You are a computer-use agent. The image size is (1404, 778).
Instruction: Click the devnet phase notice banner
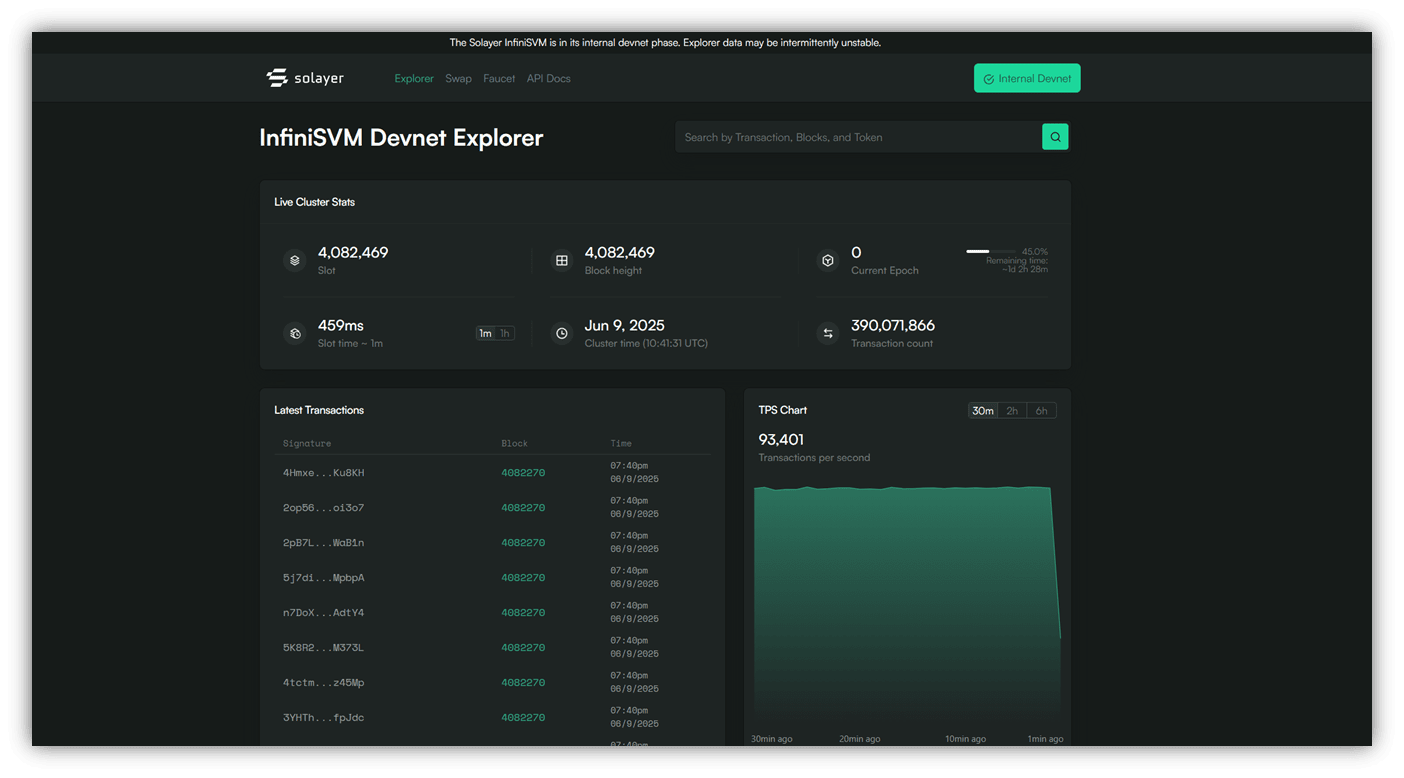click(665, 43)
